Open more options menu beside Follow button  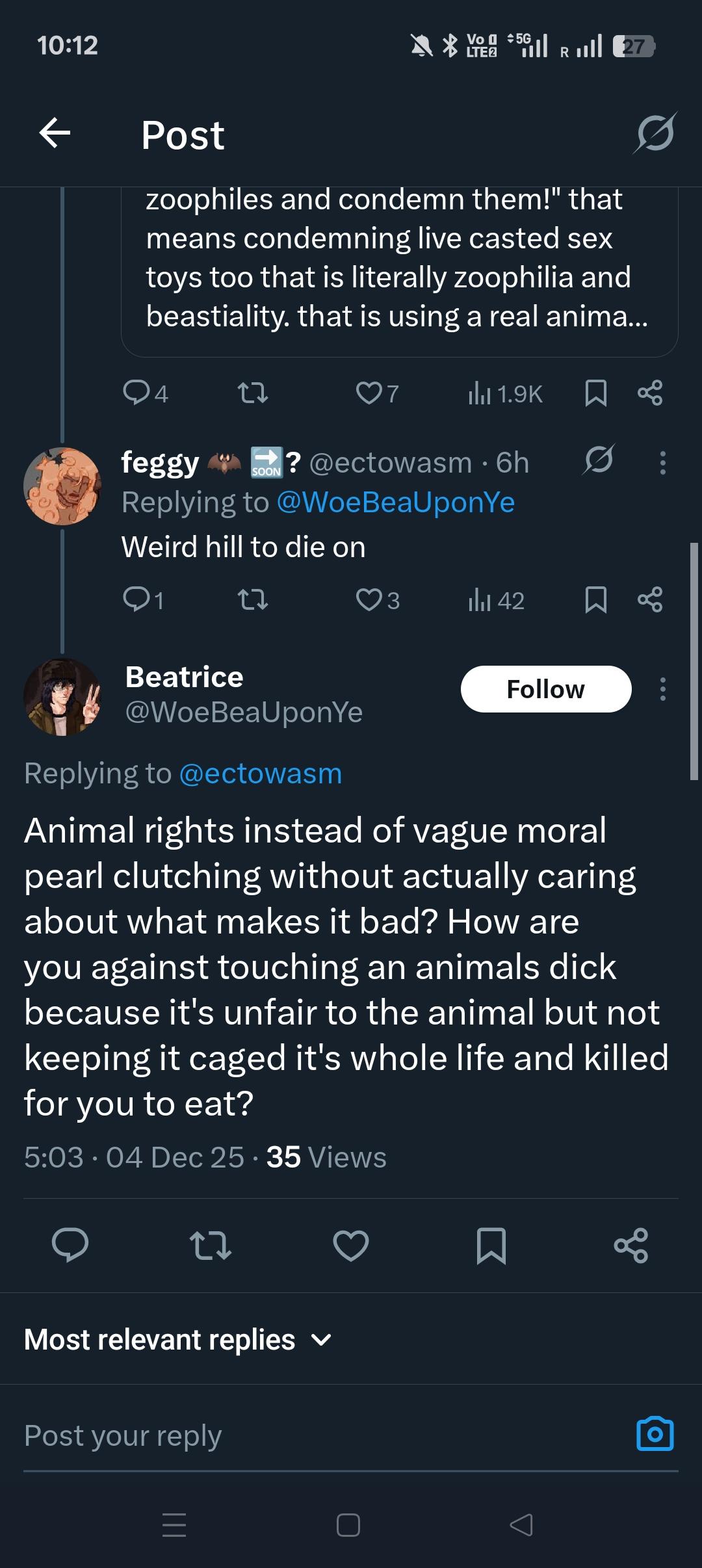point(662,689)
